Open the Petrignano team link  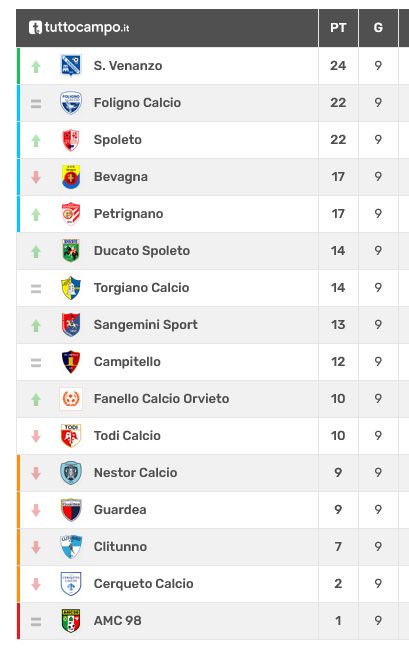coord(128,214)
